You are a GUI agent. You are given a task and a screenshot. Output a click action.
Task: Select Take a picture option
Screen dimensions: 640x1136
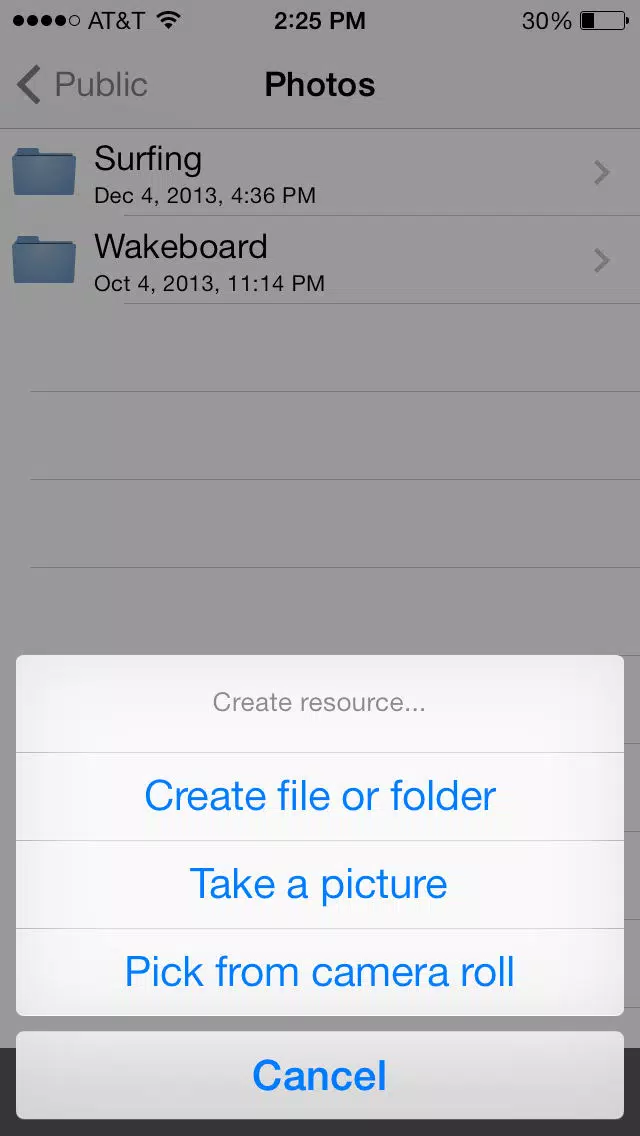[x=320, y=885]
